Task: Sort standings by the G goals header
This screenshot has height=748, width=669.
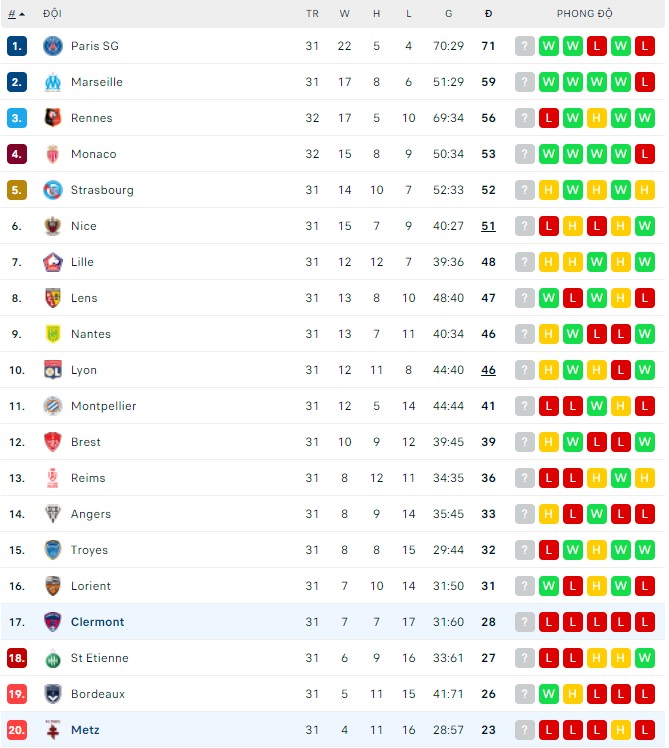Action: tap(448, 14)
